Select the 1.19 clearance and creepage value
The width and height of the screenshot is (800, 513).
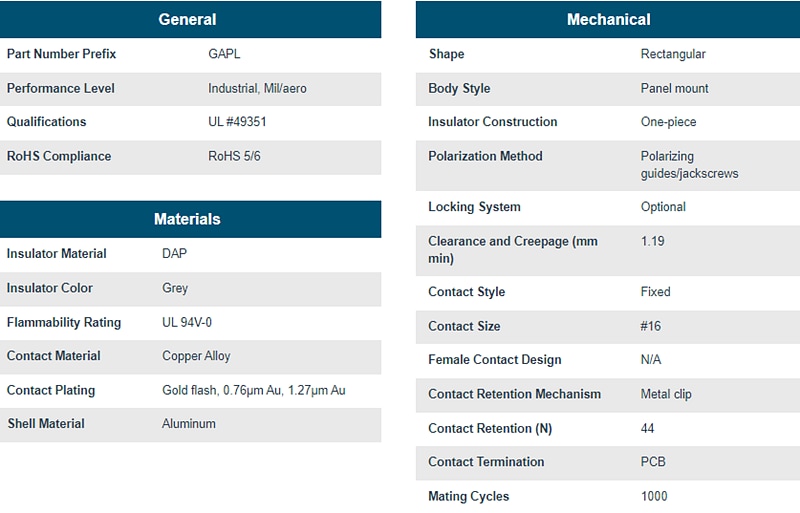[x=652, y=241]
